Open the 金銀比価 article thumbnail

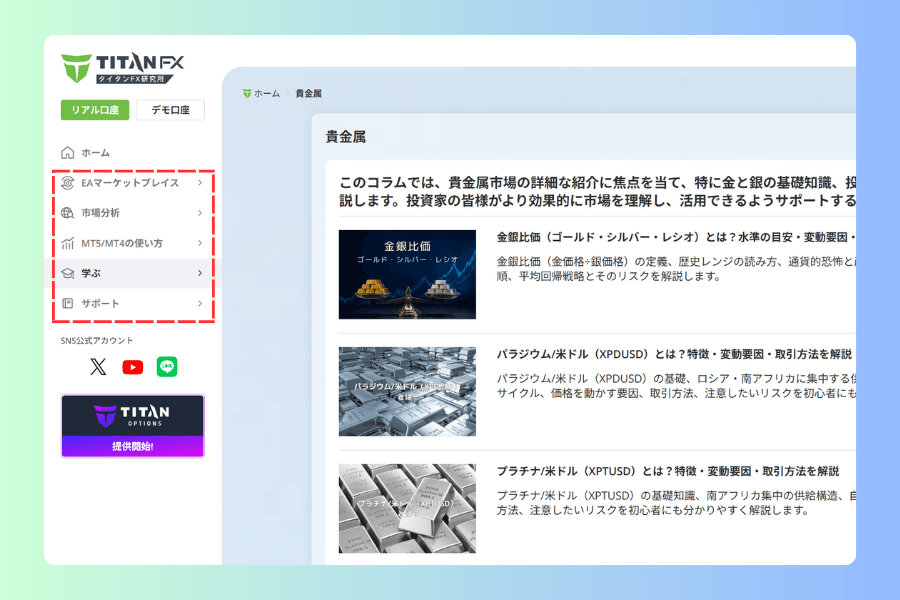point(407,274)
